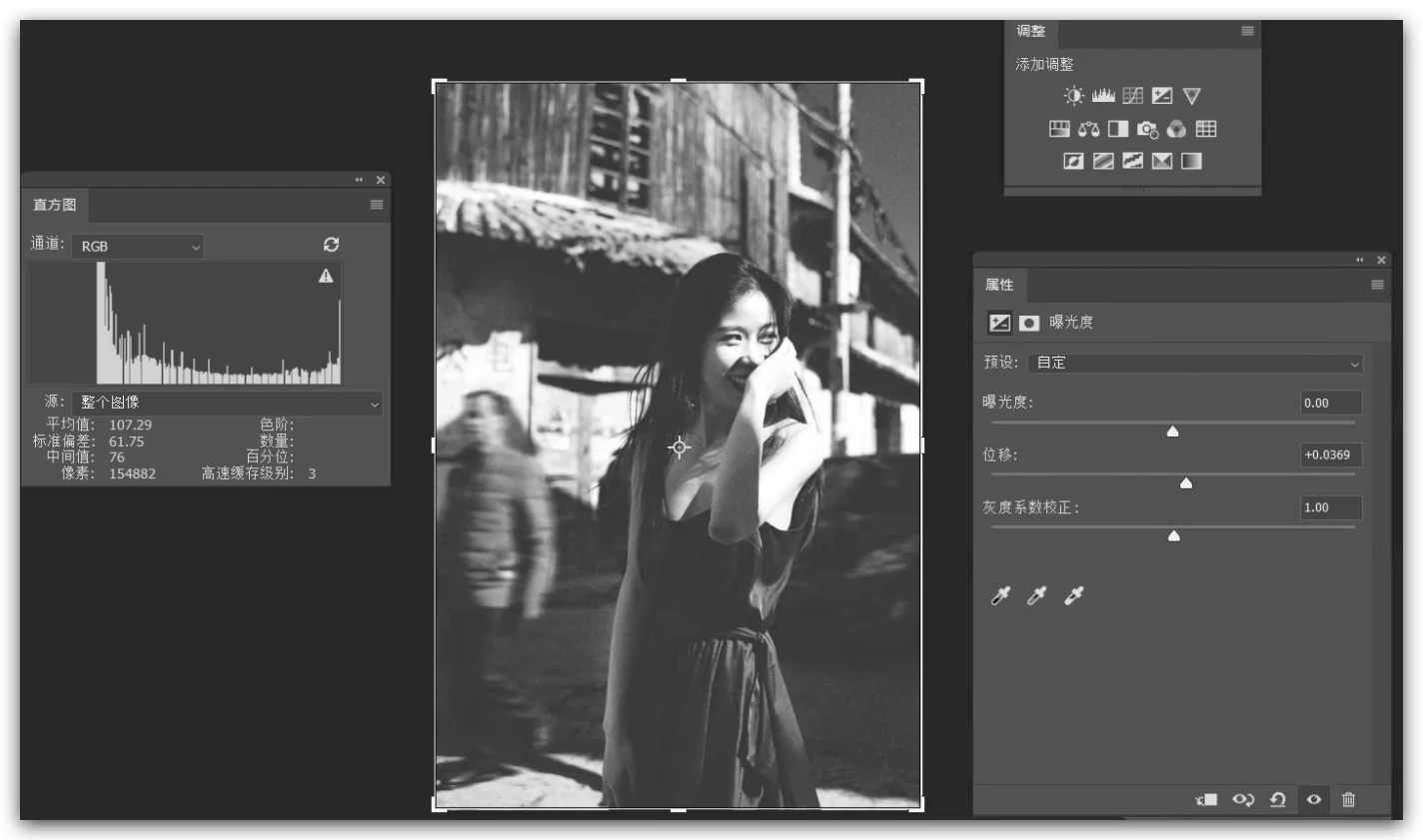Add a Channel Mixer adjustment

1176,129
